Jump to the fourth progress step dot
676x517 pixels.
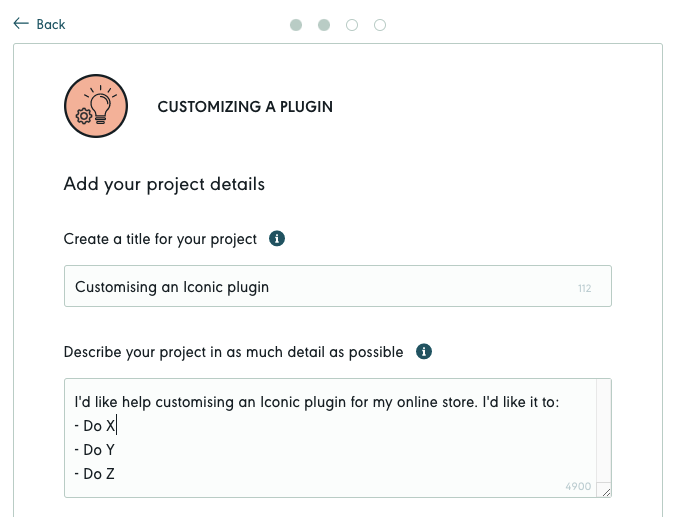380,25
